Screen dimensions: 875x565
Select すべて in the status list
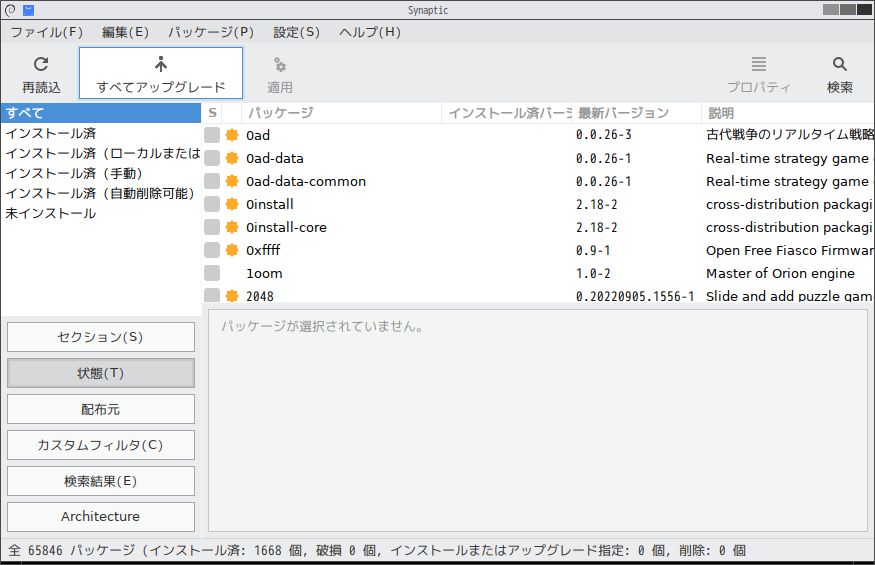101,113
